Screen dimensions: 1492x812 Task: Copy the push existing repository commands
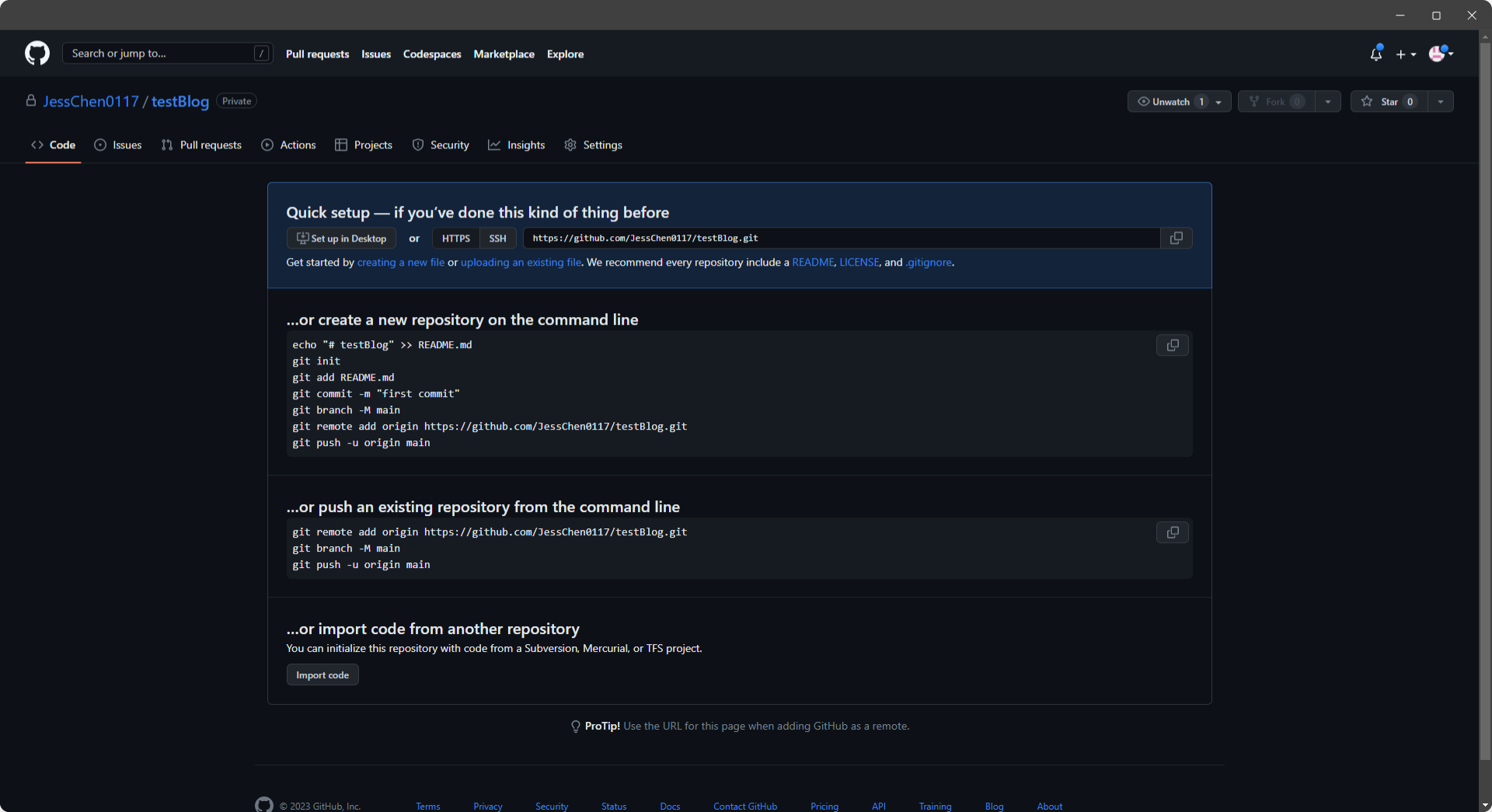[1173, 532]
